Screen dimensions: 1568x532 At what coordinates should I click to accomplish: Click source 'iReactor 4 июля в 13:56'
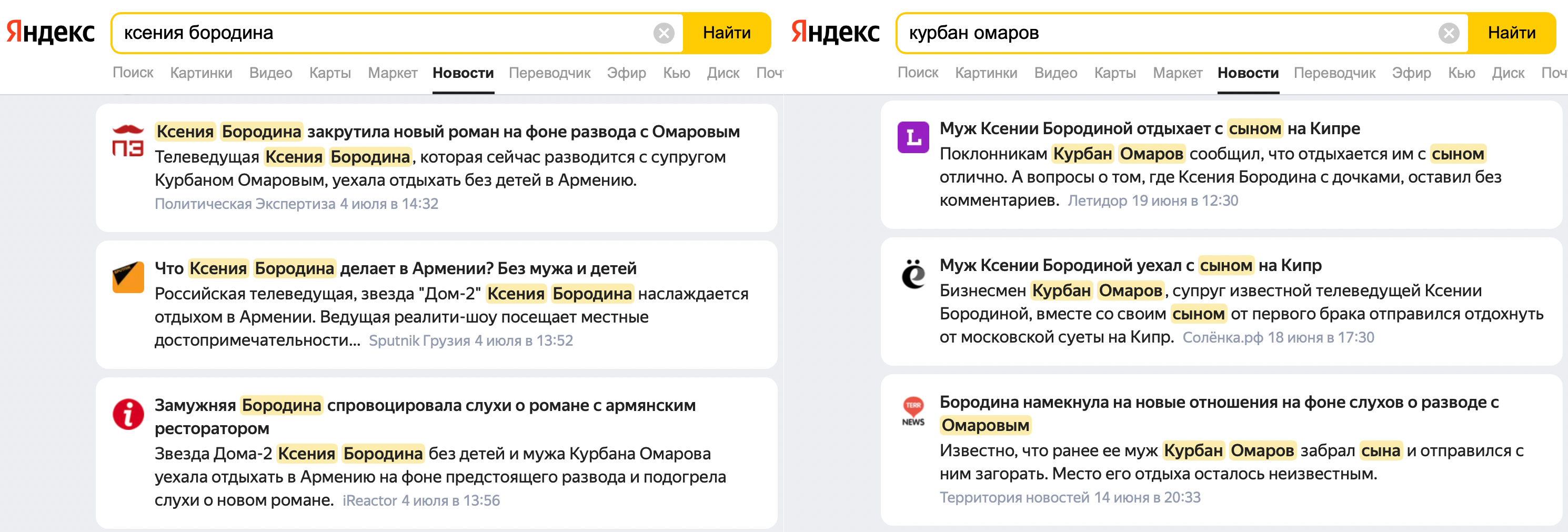coord(421,501)
